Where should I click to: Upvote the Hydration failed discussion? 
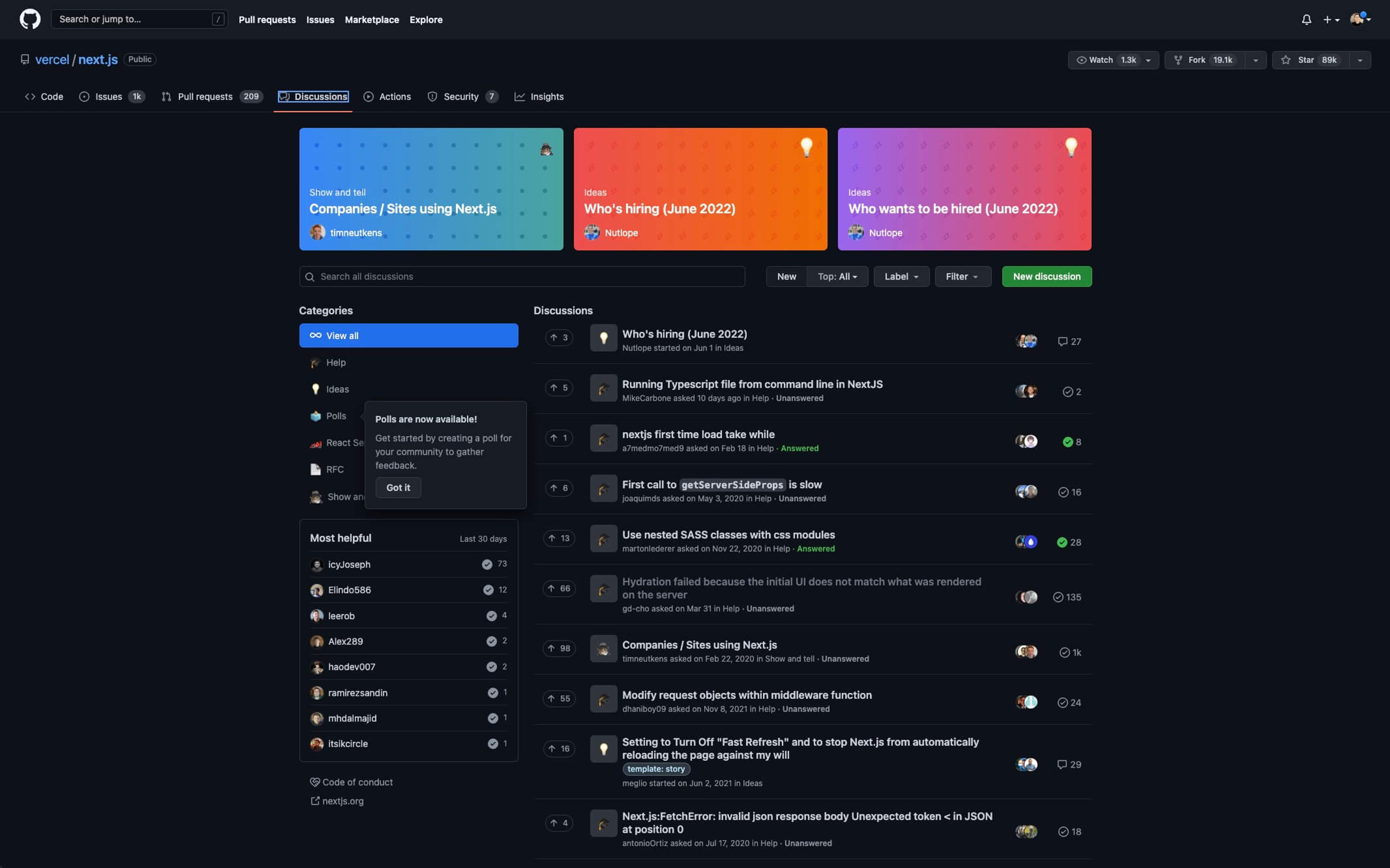pos(559,588)
